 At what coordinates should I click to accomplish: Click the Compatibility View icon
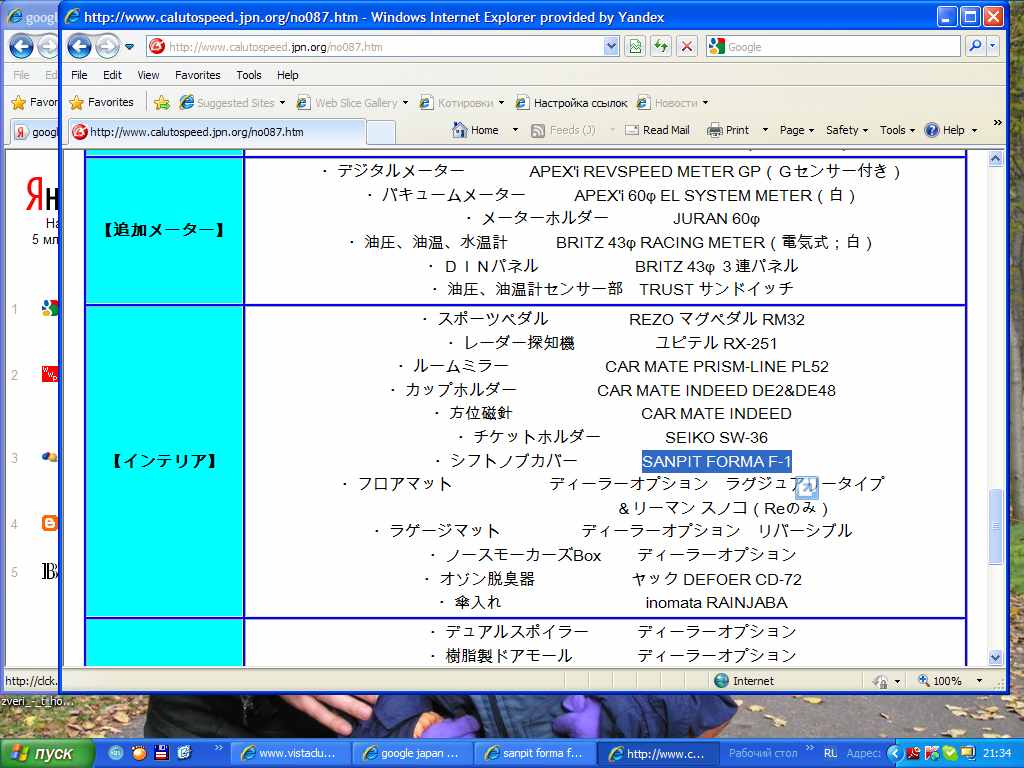635,46
